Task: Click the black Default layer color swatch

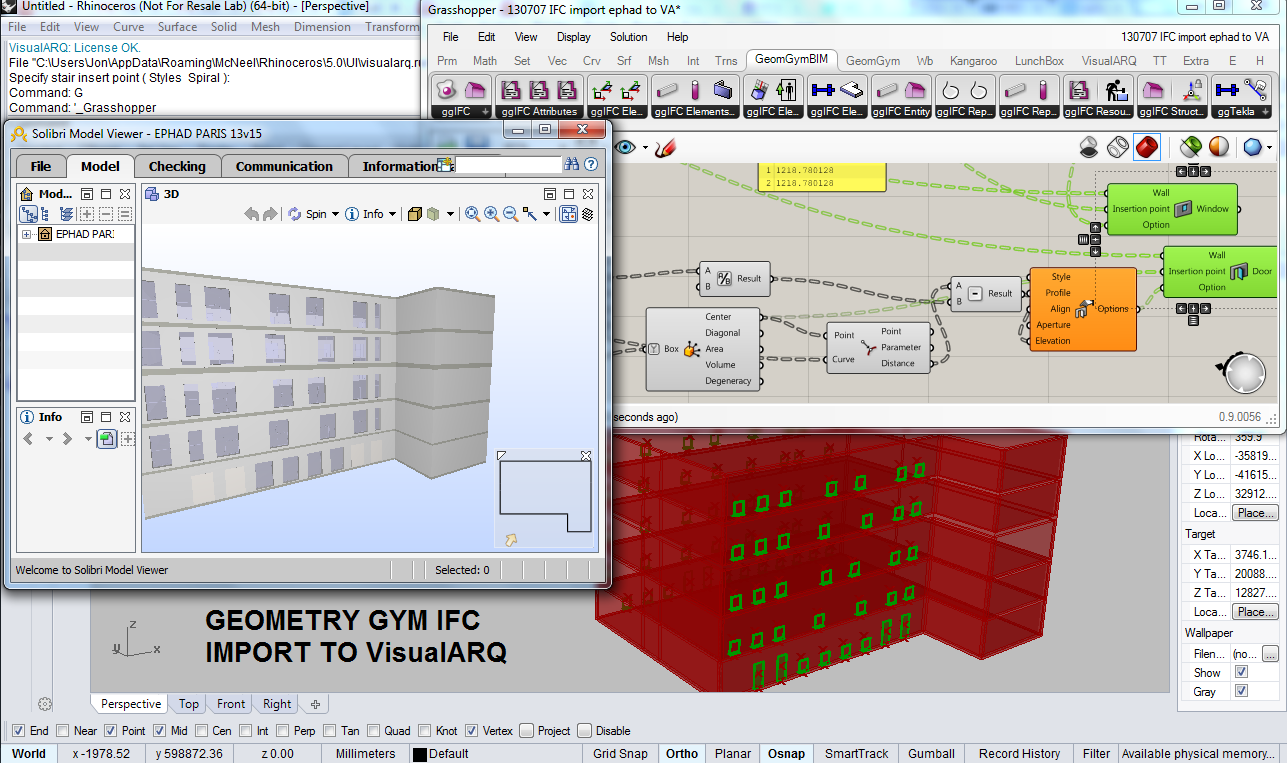Action: (420, 755)
